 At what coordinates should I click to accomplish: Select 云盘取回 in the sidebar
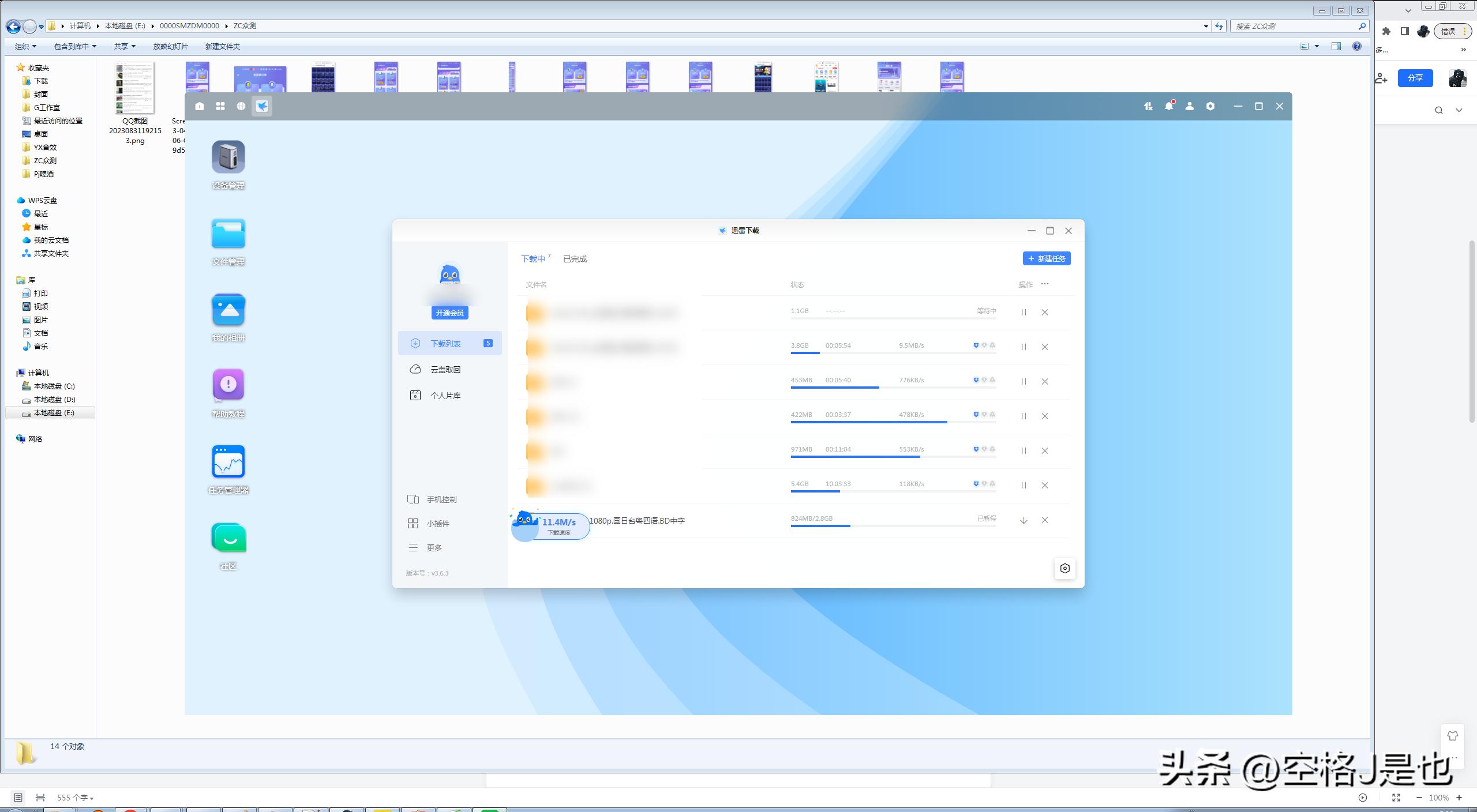[x=445, y=370]
